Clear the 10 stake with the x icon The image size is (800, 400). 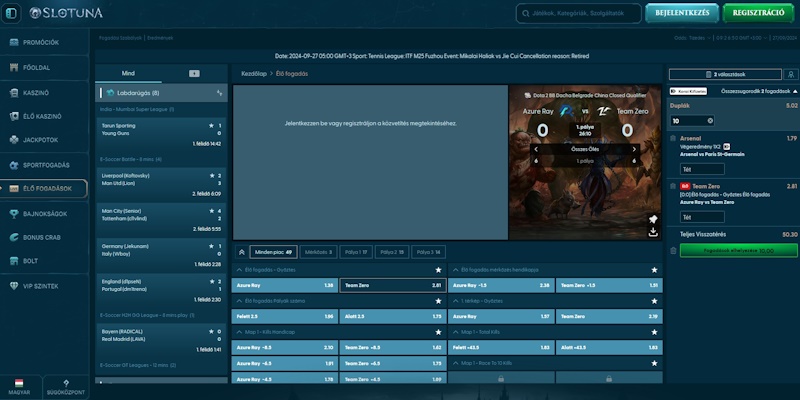click(710, 121)
